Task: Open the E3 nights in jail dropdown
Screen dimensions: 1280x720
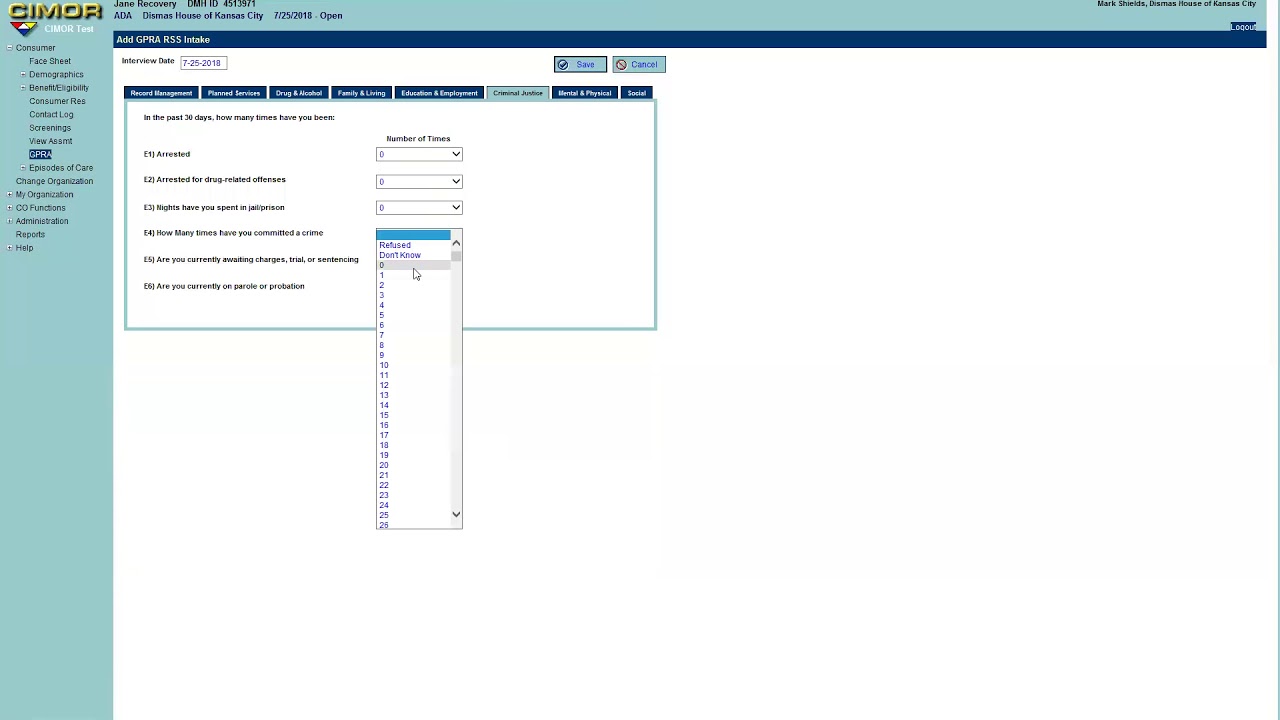Action: (419, 207)
